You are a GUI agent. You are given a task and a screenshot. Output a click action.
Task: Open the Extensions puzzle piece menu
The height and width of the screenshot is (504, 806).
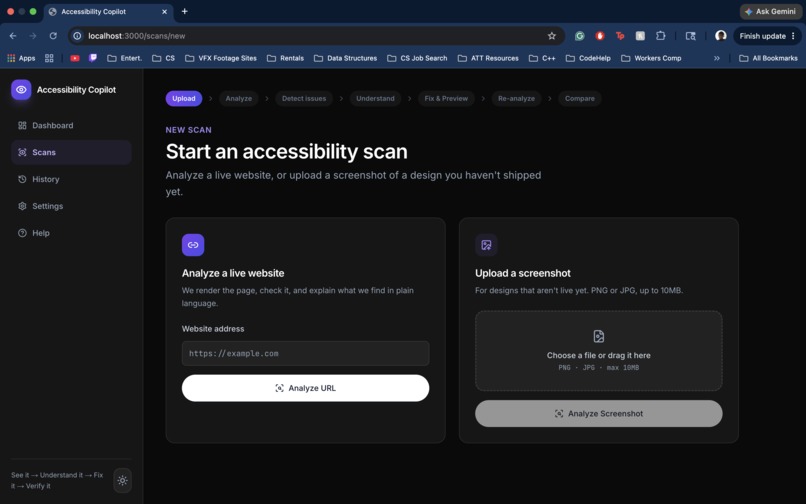point(661,35)
